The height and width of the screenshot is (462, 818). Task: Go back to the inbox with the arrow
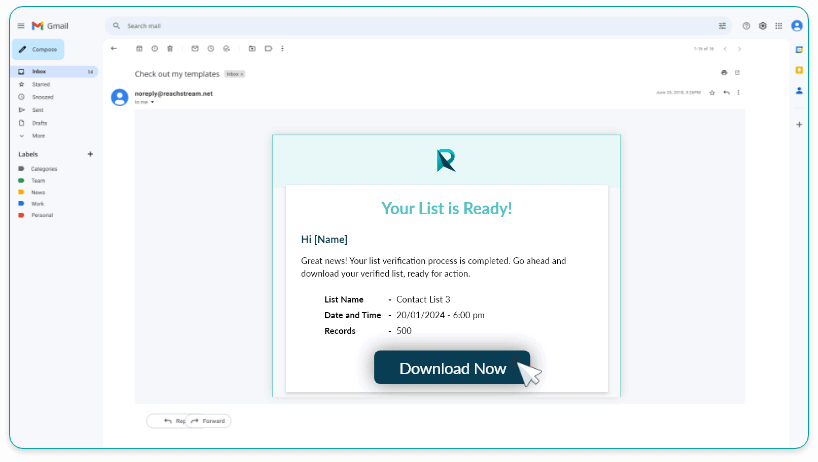pos(114,48)
